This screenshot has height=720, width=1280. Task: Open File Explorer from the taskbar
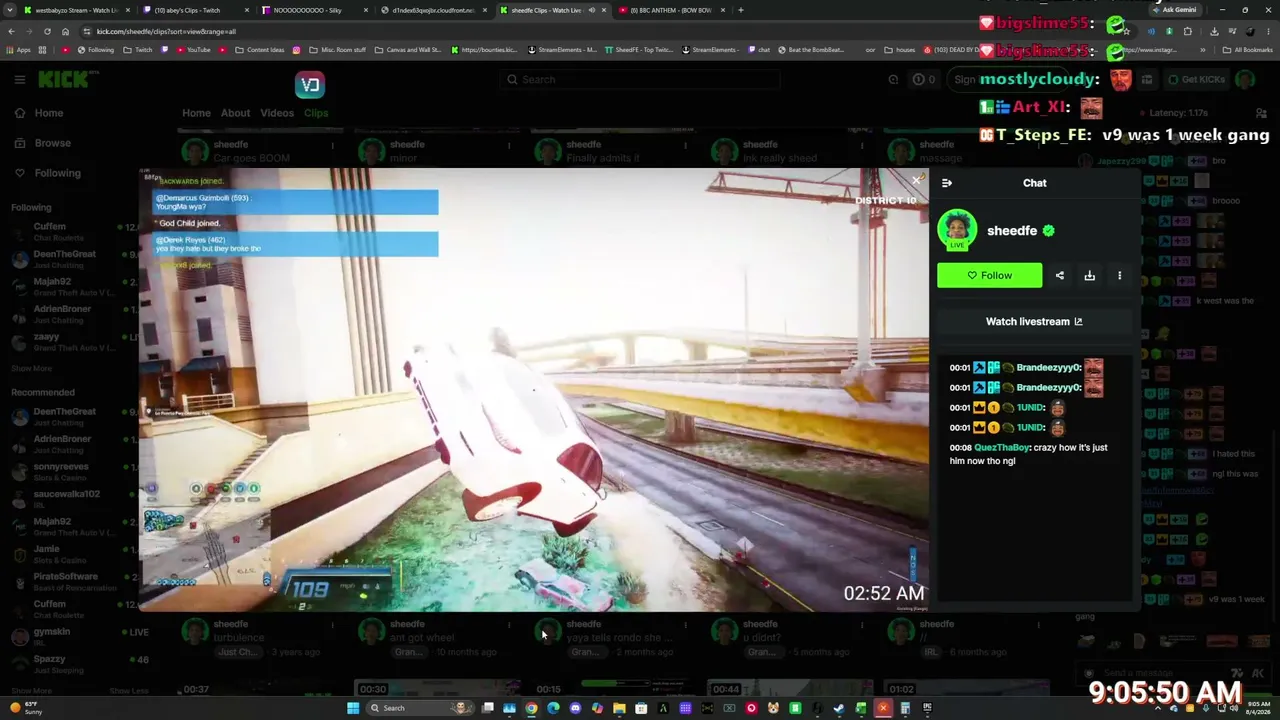(x=619, y=708)
